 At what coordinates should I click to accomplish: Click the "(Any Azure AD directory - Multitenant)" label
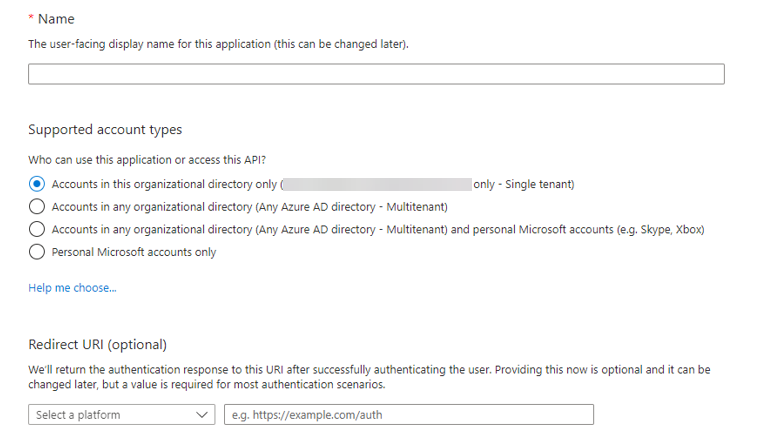pos(350,206)
